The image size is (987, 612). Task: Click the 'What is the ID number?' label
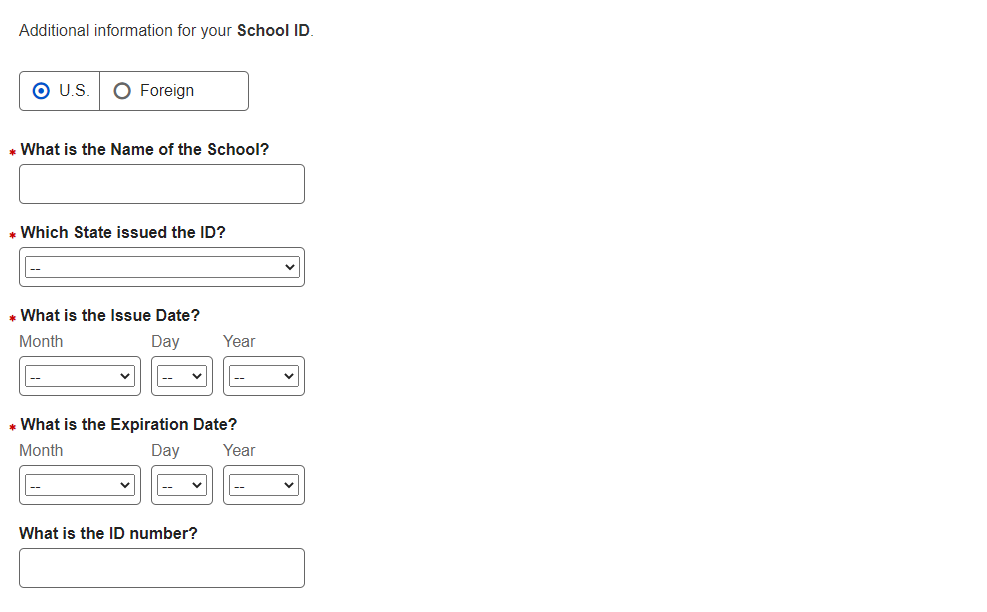tap(108, 534)
